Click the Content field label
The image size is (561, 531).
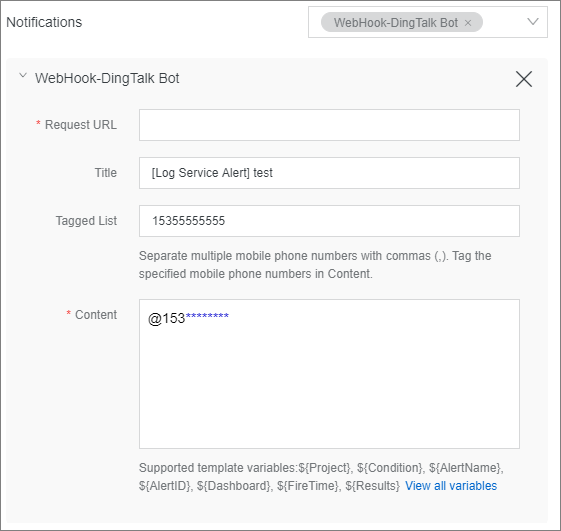(96, 315)
